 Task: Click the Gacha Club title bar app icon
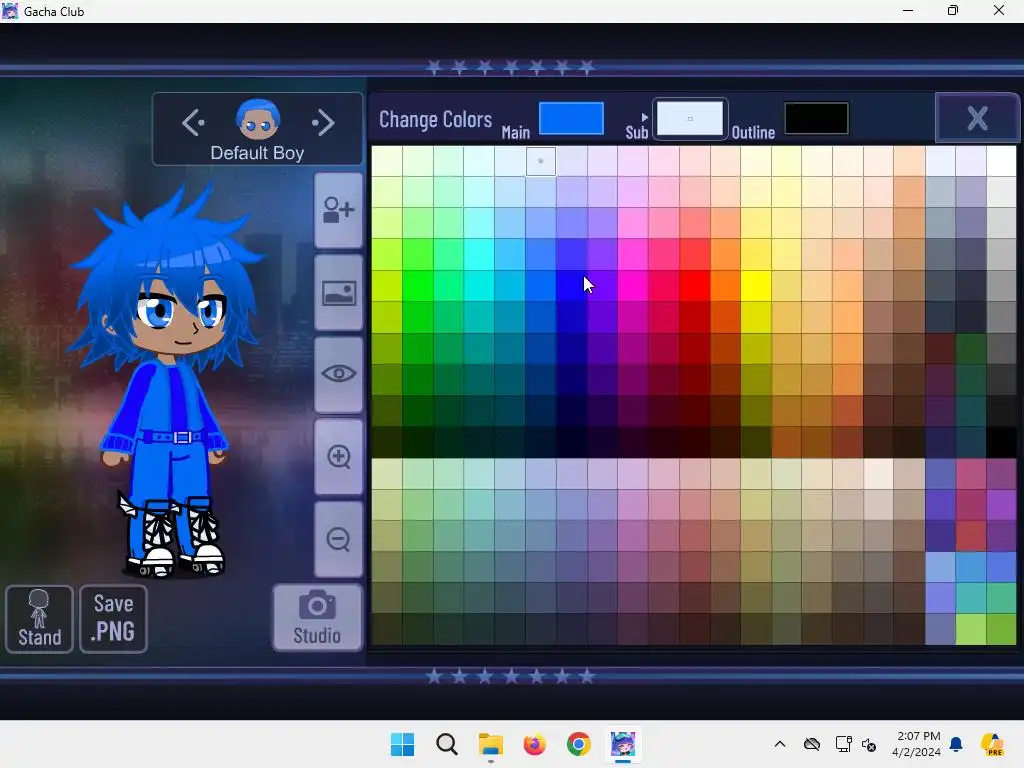point(10,11)
